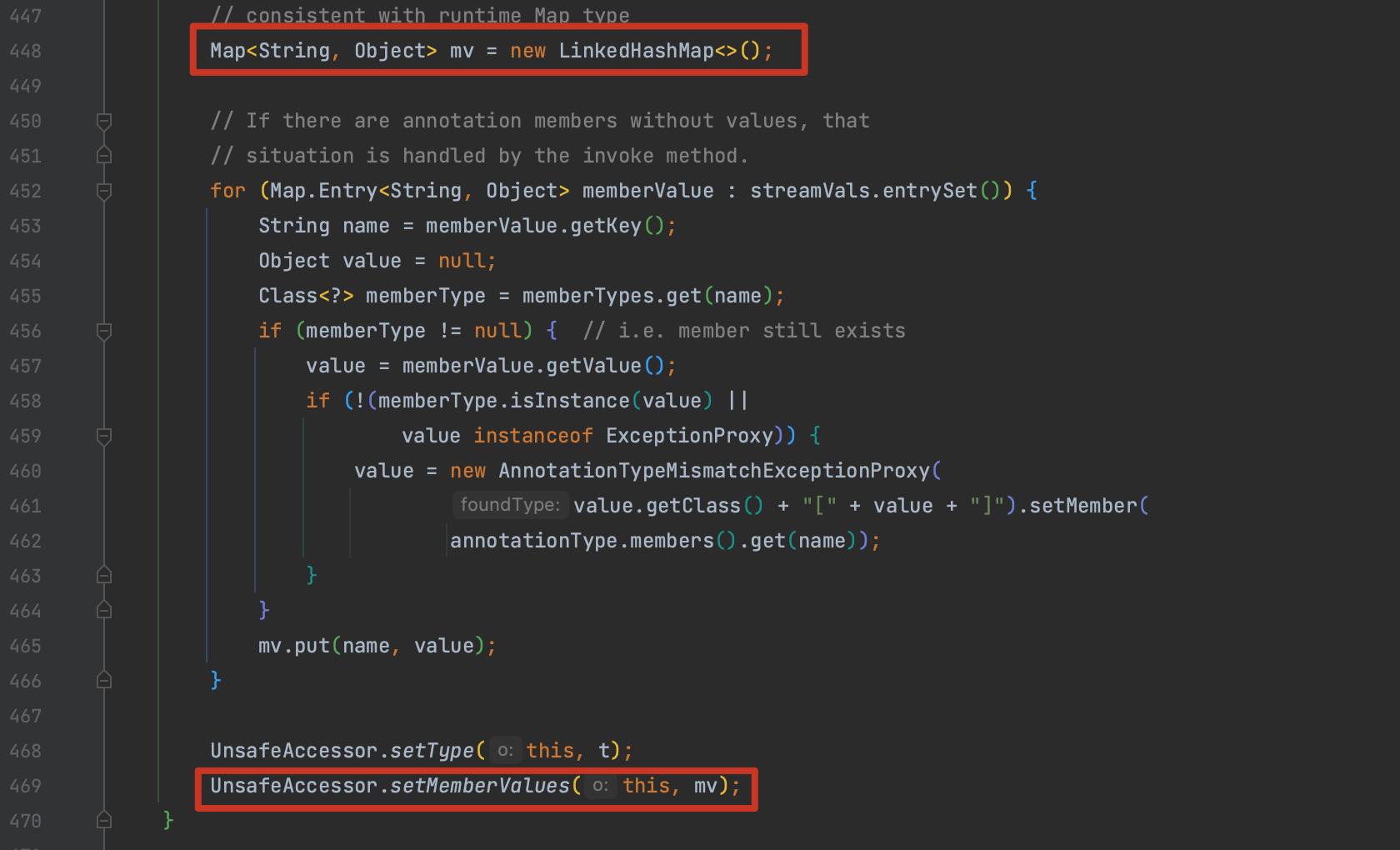
Task: Click 'Class<?> memberType' declaration
Action: (x=372, y=296)
